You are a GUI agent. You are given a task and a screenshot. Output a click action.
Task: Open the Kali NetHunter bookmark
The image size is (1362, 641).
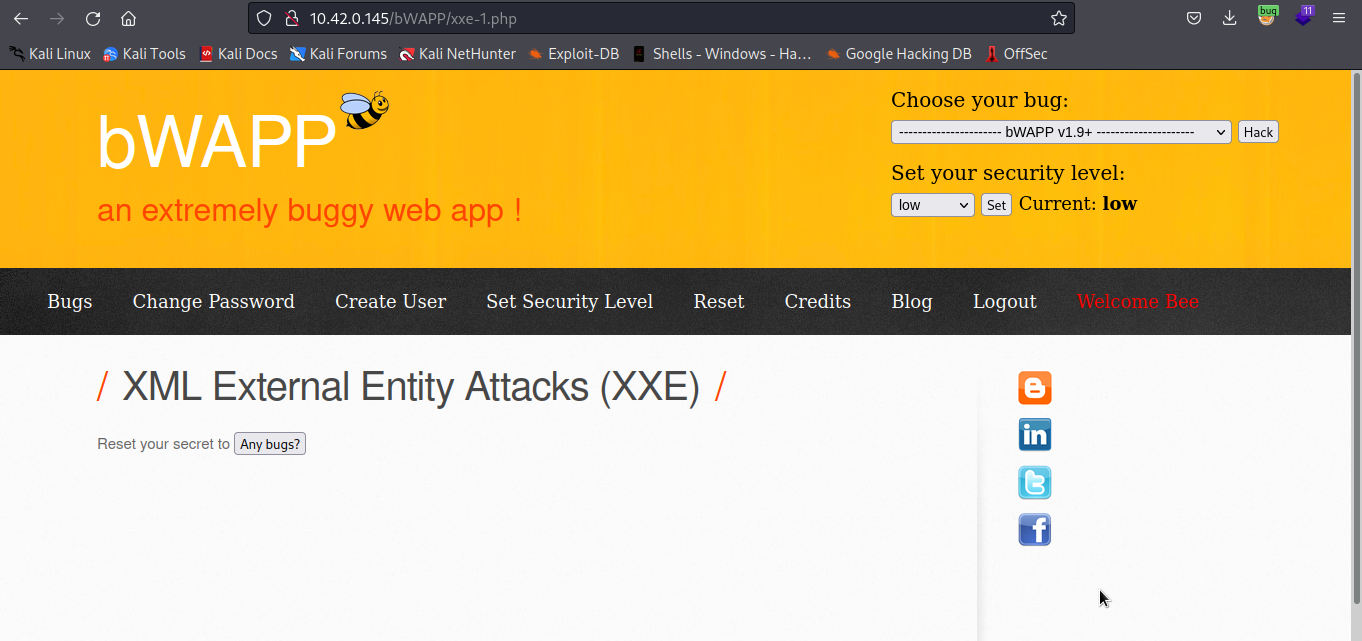(457, 54)
